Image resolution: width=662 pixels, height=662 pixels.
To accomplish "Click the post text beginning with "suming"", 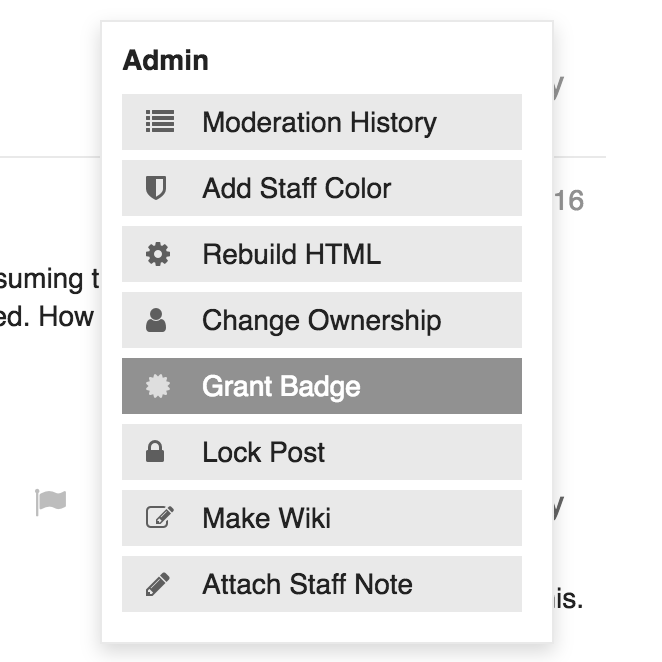I will 50,277.
